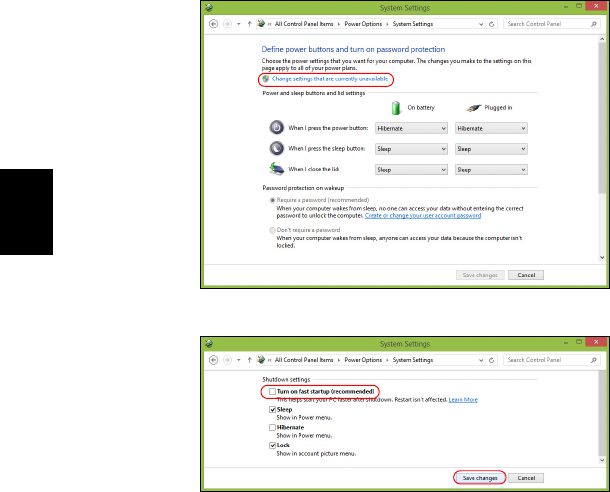Viewport: 610px width, 492px height.
Task: Expand address bar history dropdown in bottom window
Action: click(481, 360)
